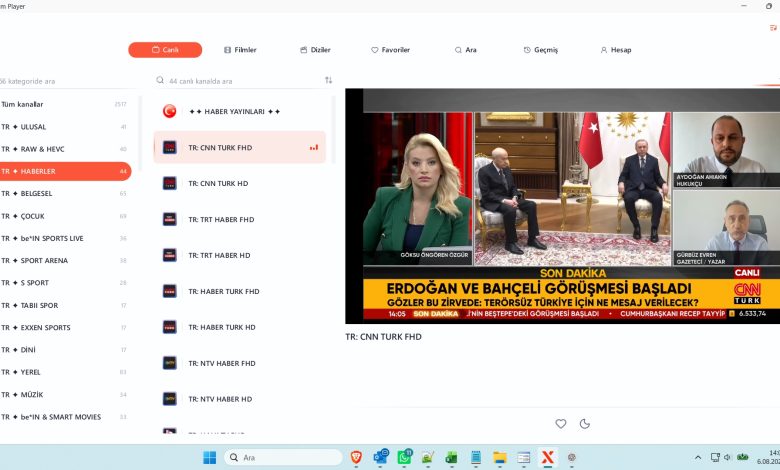This screenshot has width=780, height=470.
Task: Click the TR: CNN TURK FHD channel logo
Action: click(170, 147)
